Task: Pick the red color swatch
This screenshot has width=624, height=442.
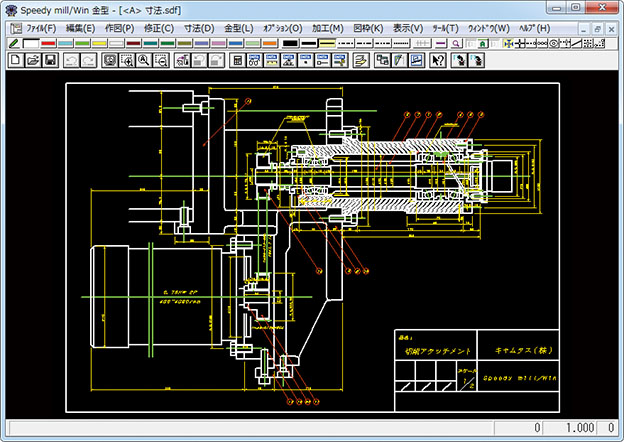Action: click(x=48, y=43)
